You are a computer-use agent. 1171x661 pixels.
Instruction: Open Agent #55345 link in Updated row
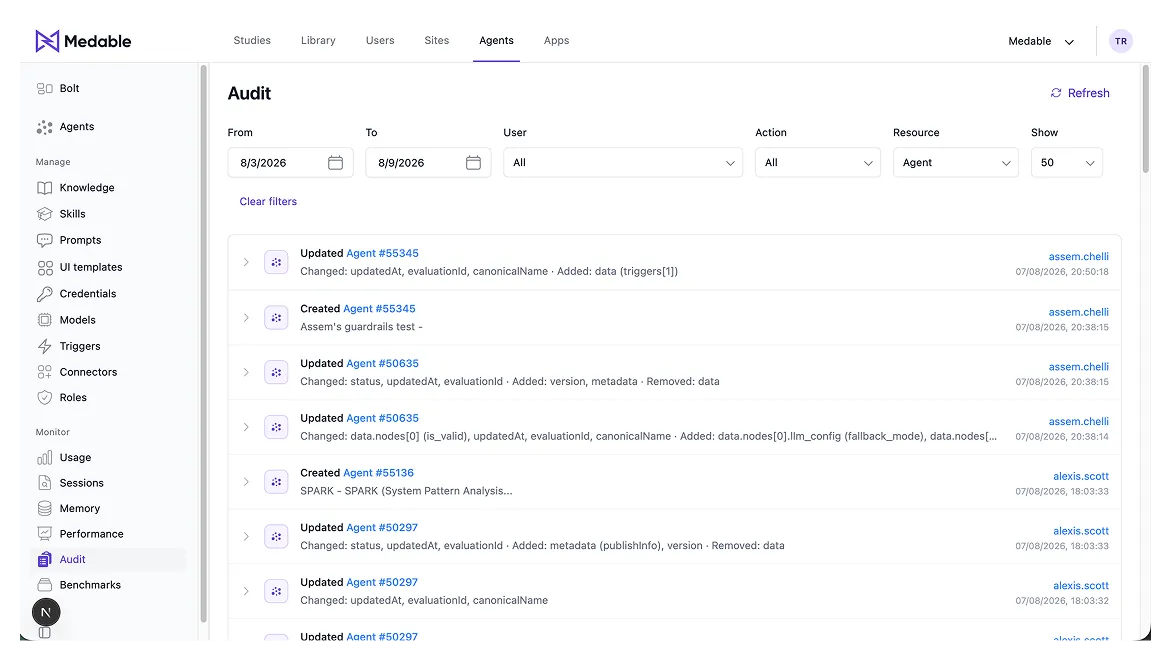(382, 253)
